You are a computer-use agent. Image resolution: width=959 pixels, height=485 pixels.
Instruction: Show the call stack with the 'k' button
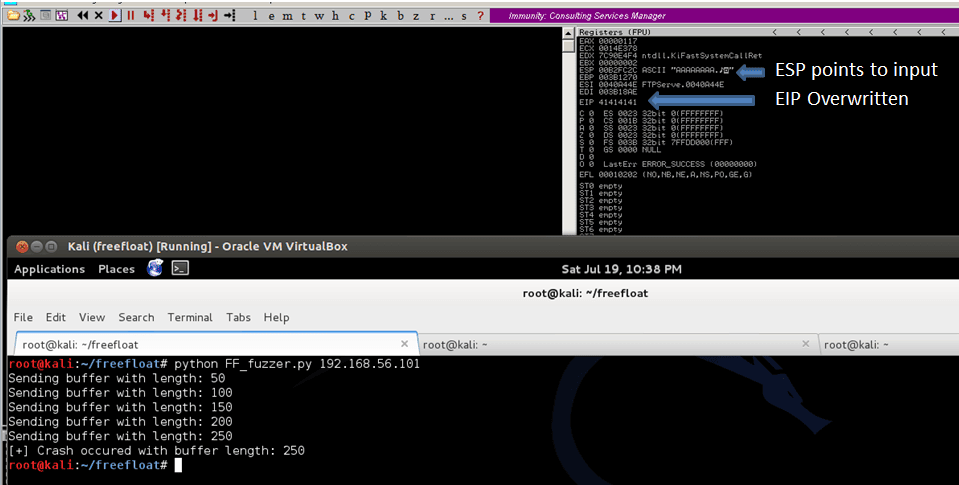[383, 17]
